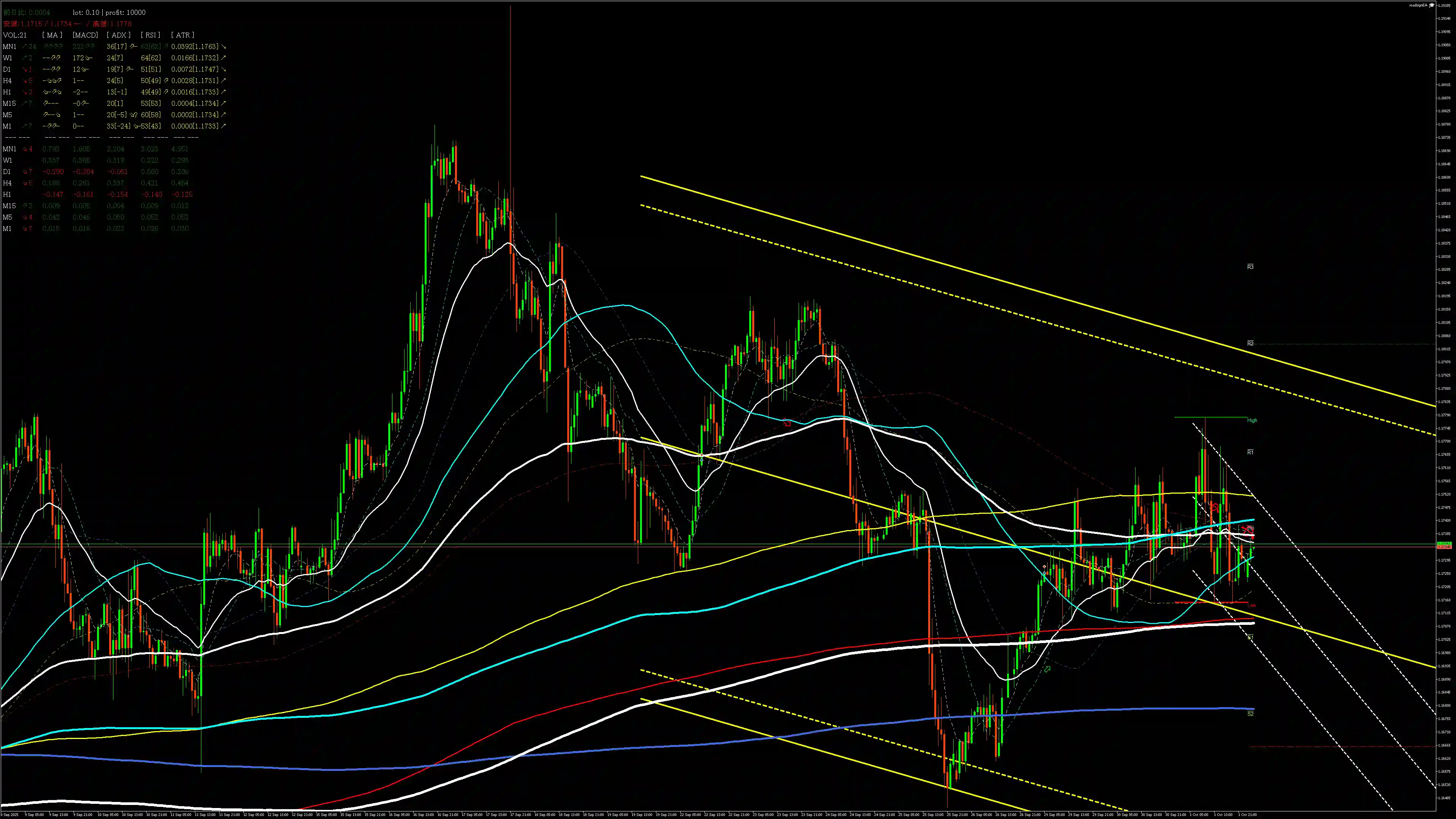Click the S2 pivot support label
Screen dimensions: 1456x819
(1250, 714)
